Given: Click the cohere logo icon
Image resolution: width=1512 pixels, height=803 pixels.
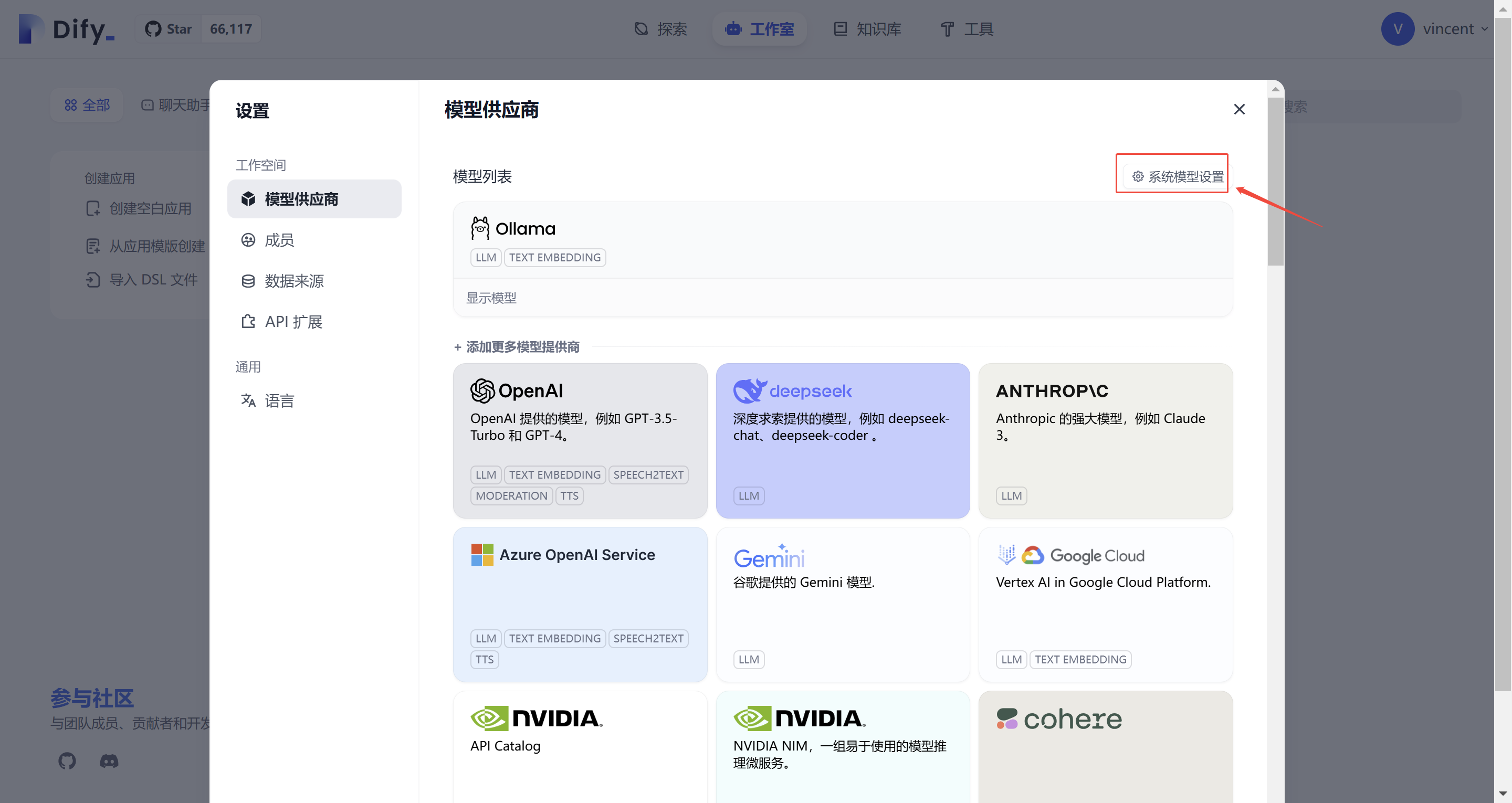Looking at the screenshot, I should [x=1007, y=719].
